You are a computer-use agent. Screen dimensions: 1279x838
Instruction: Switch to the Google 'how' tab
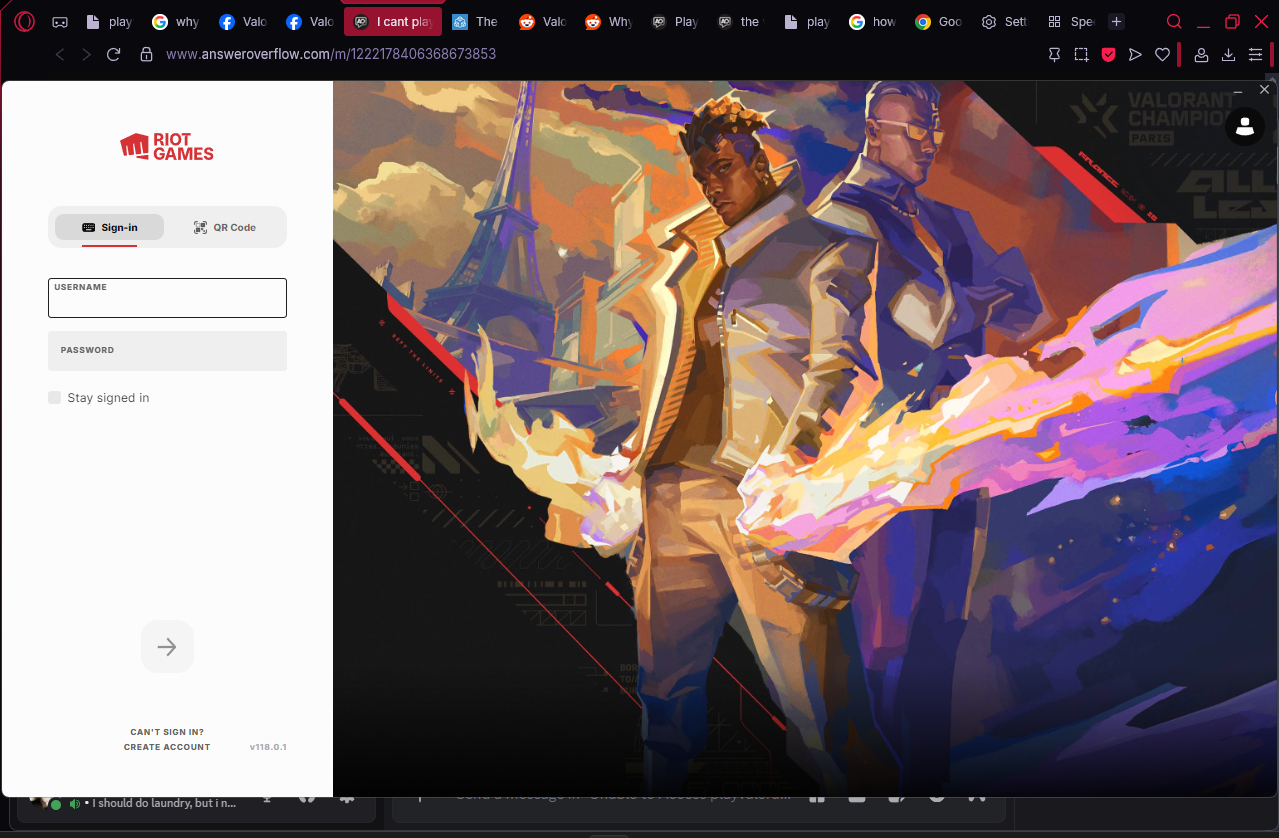pos(873,22)
